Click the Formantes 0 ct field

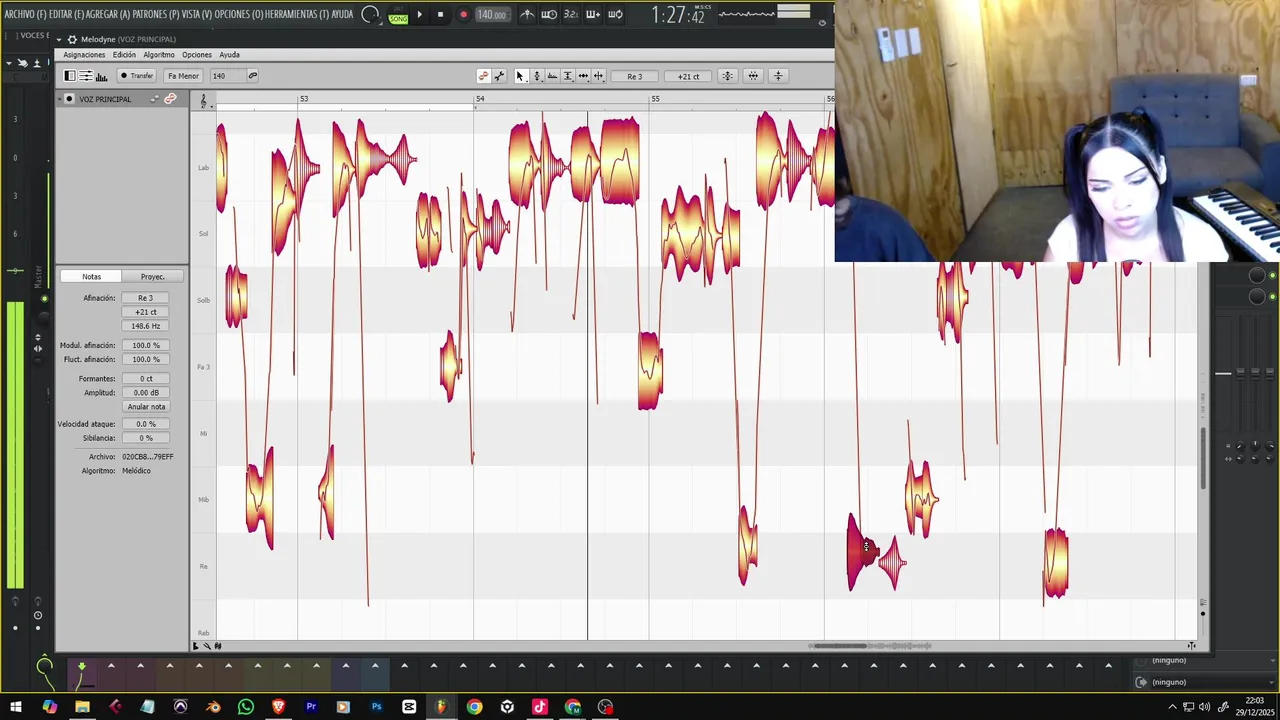pos(146,379)
